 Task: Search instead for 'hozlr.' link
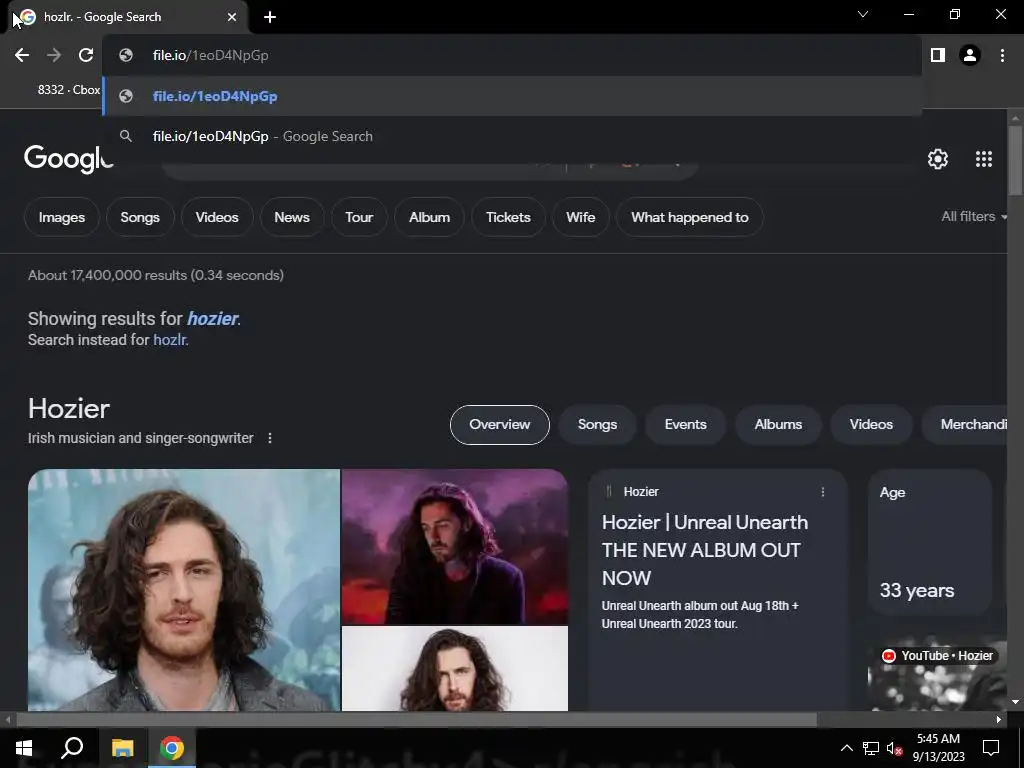pos(170,340)
